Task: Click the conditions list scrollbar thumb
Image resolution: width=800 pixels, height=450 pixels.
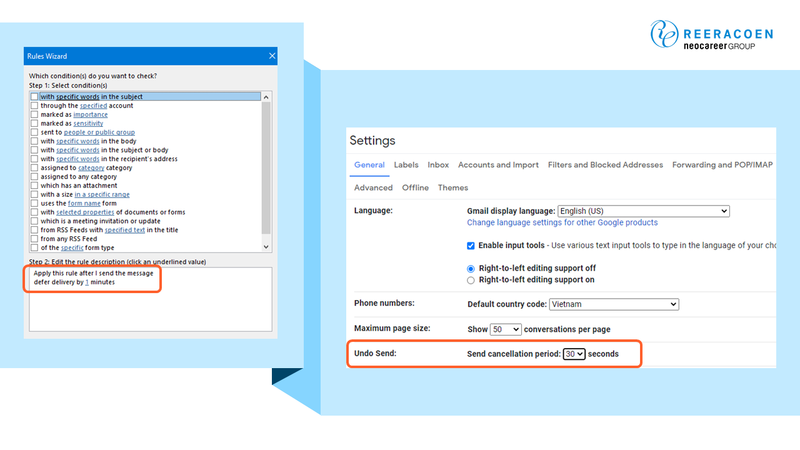Action: click(x=266, y=168)
